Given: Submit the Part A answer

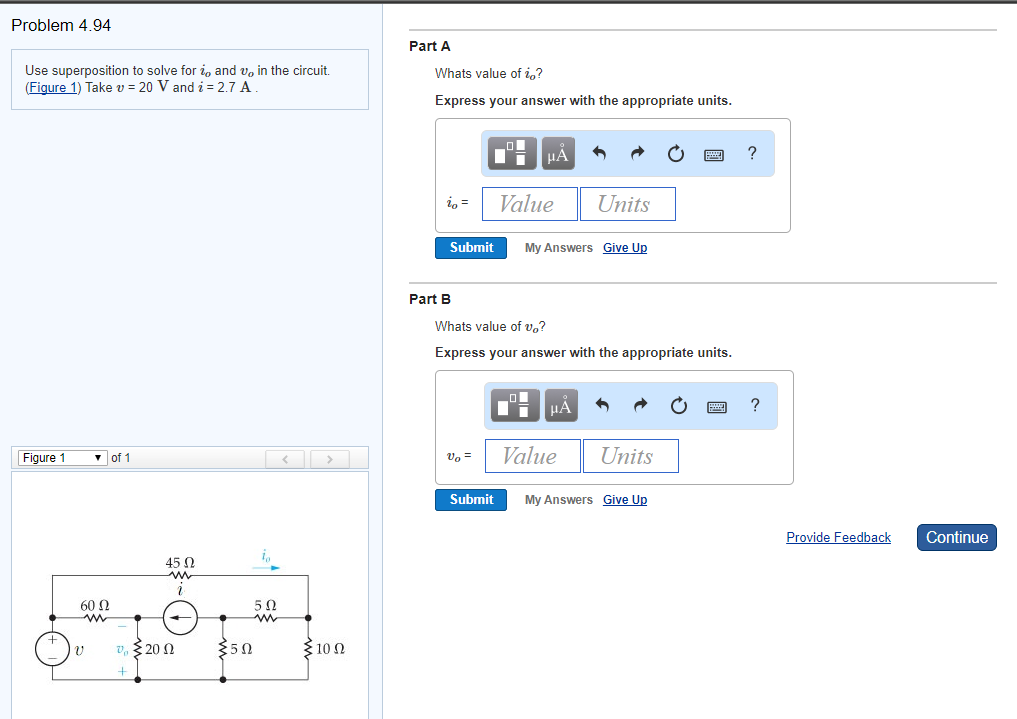Looking at the screenshot, I should click(470, 247).
